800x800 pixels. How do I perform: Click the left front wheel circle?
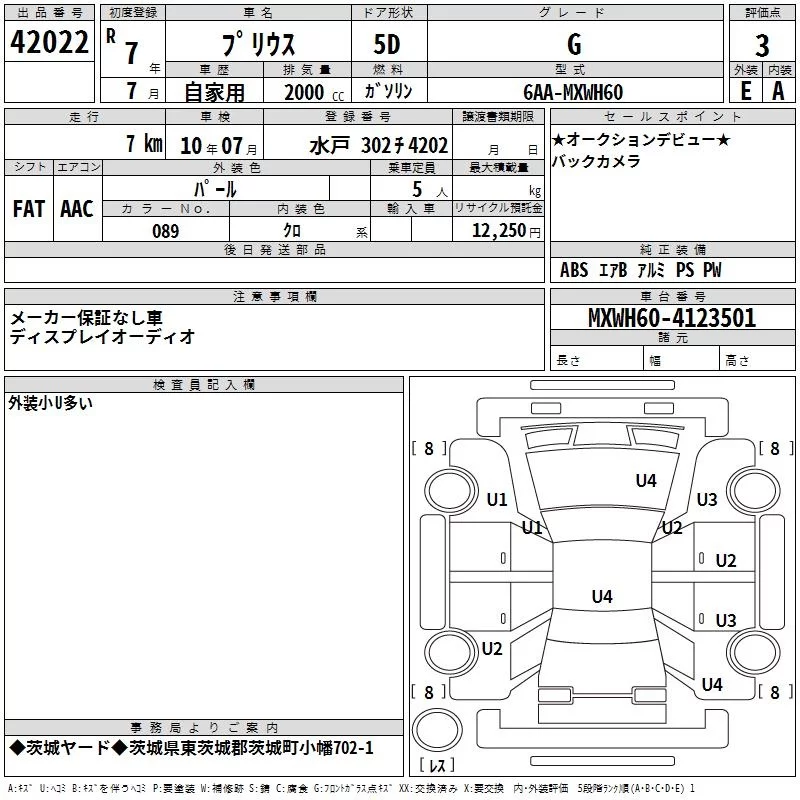coord(451,492)
